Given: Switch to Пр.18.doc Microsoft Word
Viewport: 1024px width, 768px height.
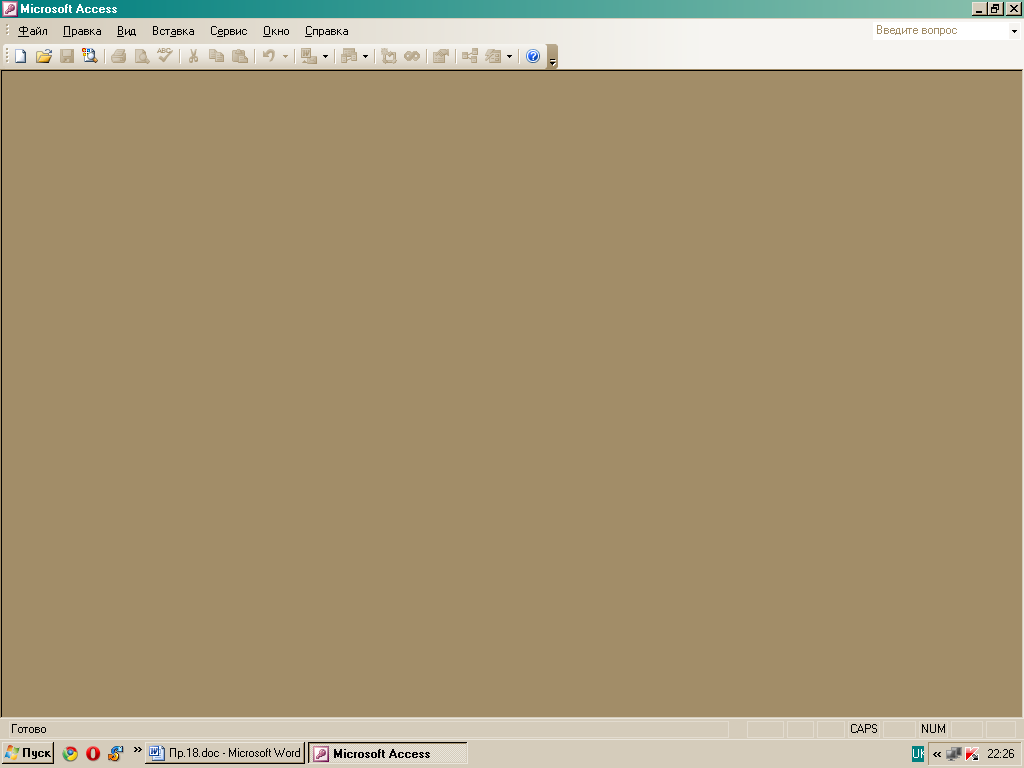Looking at the screenshot, I should pyautogui.click(x=225, y=753).
